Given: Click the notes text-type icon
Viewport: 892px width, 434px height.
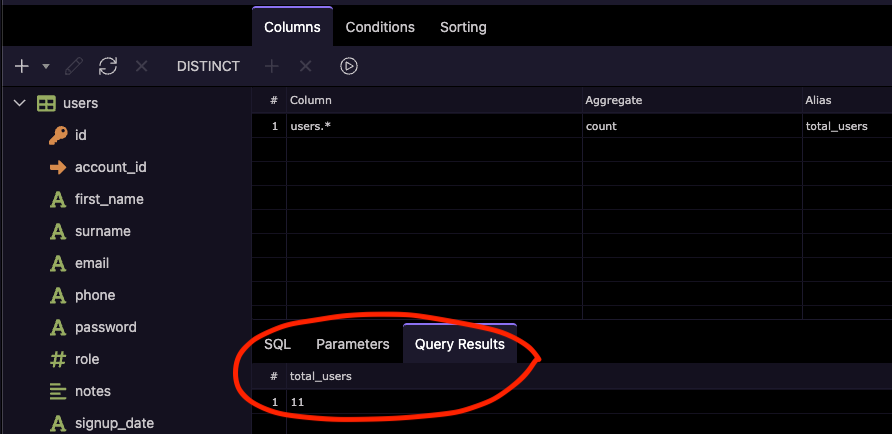Looking at the screenshot, I should 58,391.
